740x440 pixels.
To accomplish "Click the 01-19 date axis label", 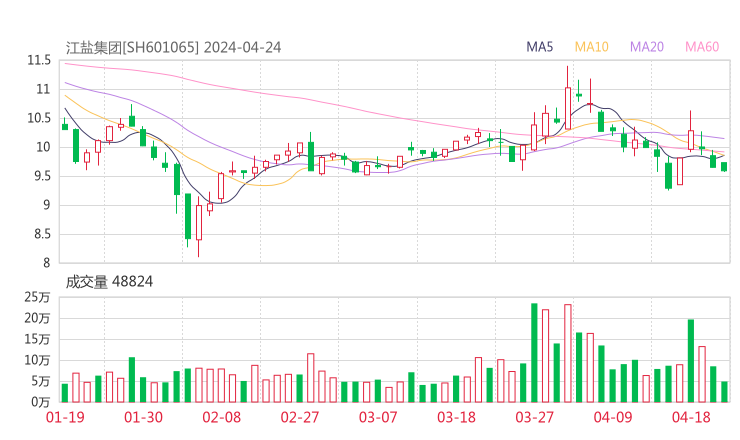I will 65,417.
